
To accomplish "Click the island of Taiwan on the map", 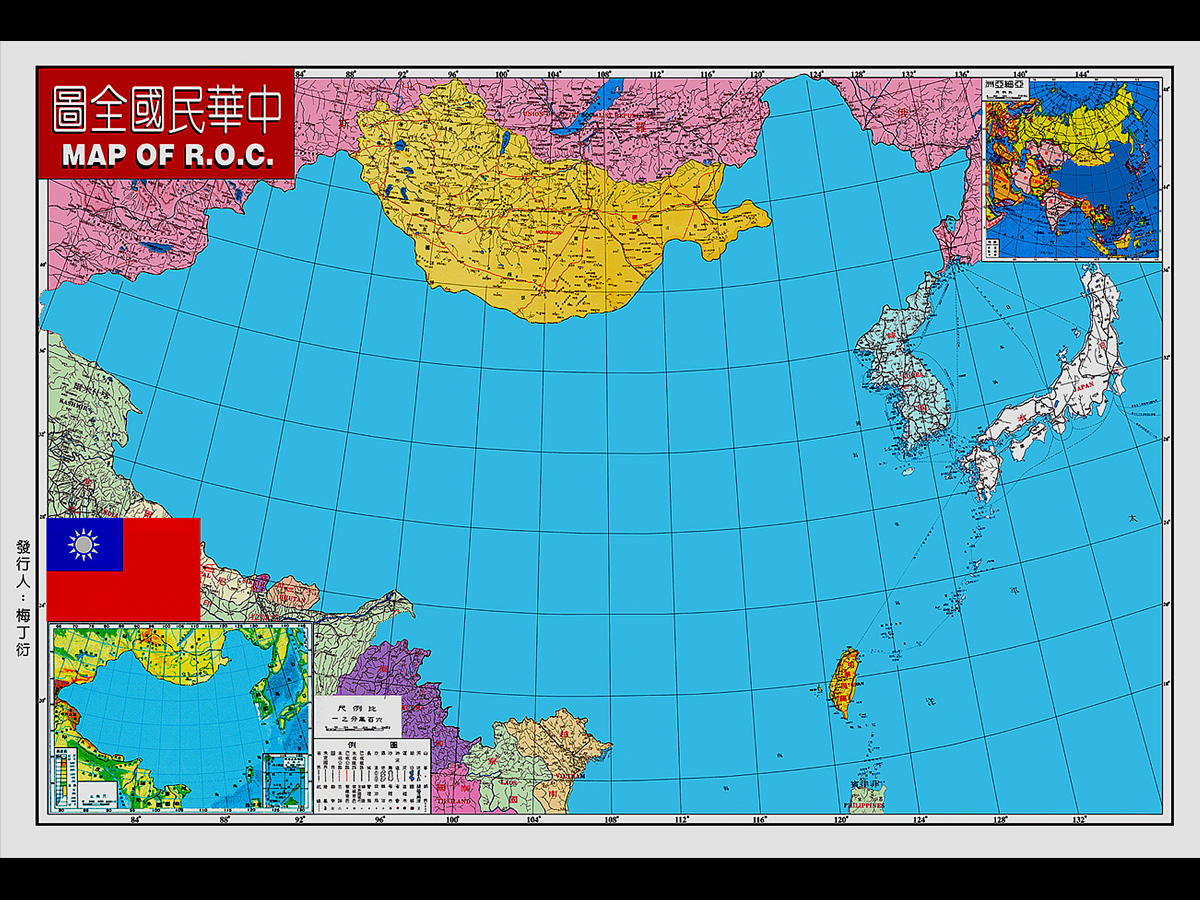I will coord(845,680).
